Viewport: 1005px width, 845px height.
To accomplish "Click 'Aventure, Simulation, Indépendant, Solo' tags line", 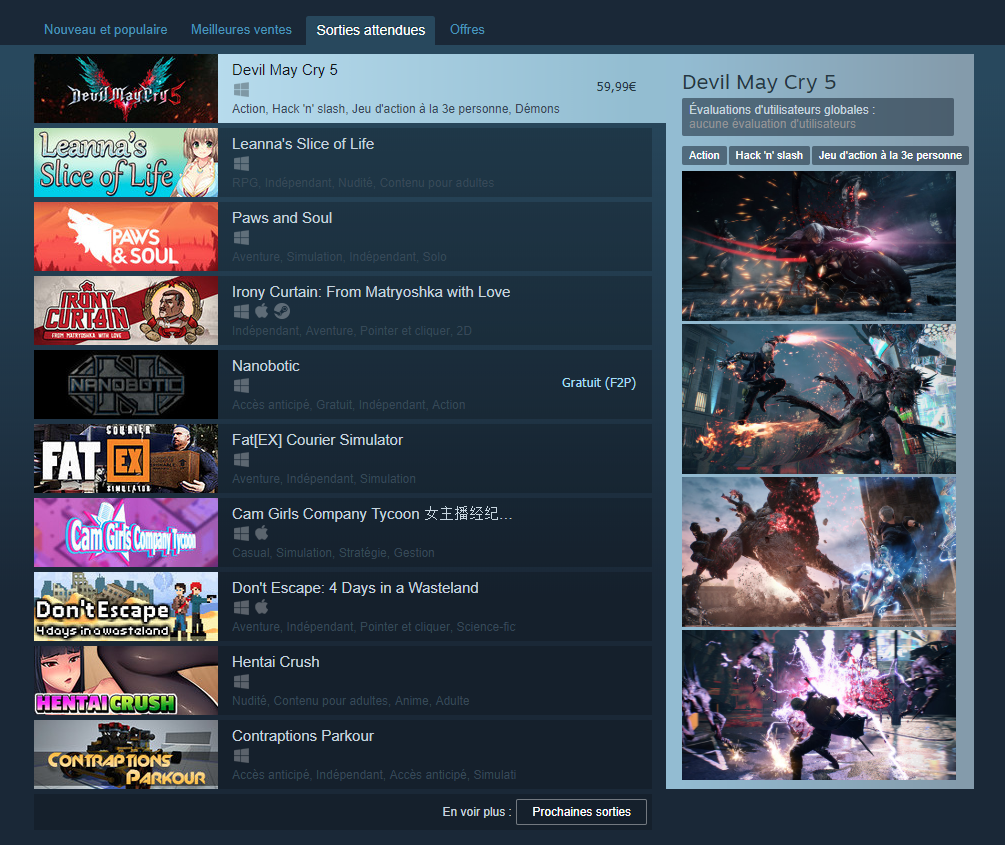I will pyautogui.click(x=339, y=257).
